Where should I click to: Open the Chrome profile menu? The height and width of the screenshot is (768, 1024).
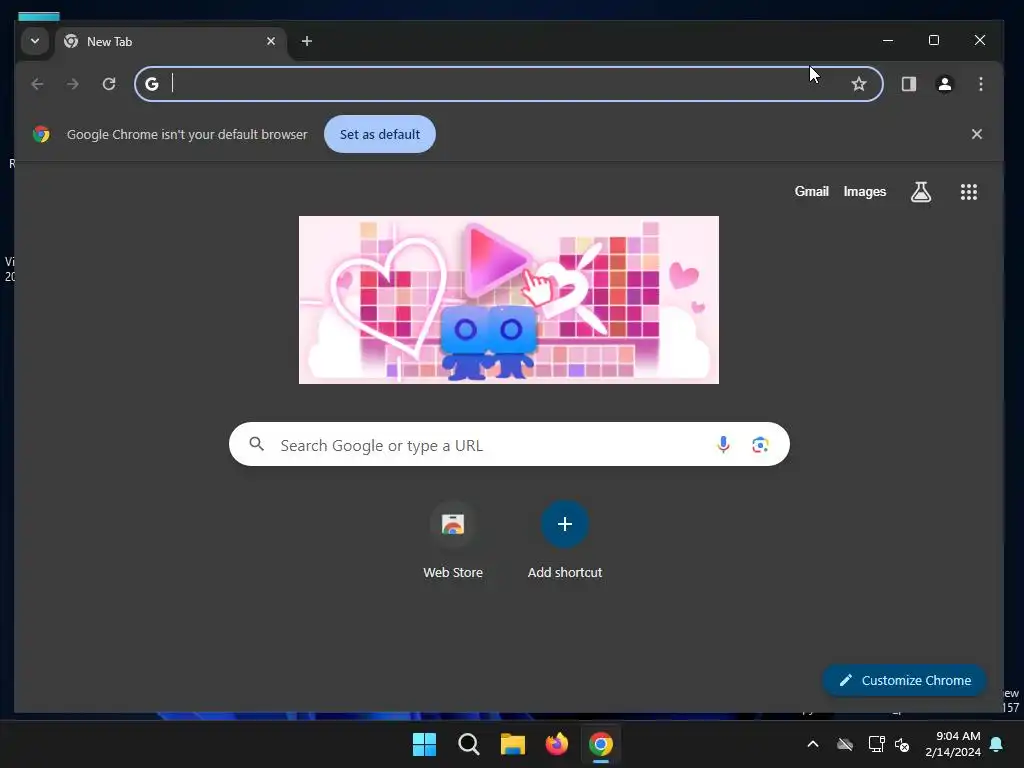[x=944, y=84]
